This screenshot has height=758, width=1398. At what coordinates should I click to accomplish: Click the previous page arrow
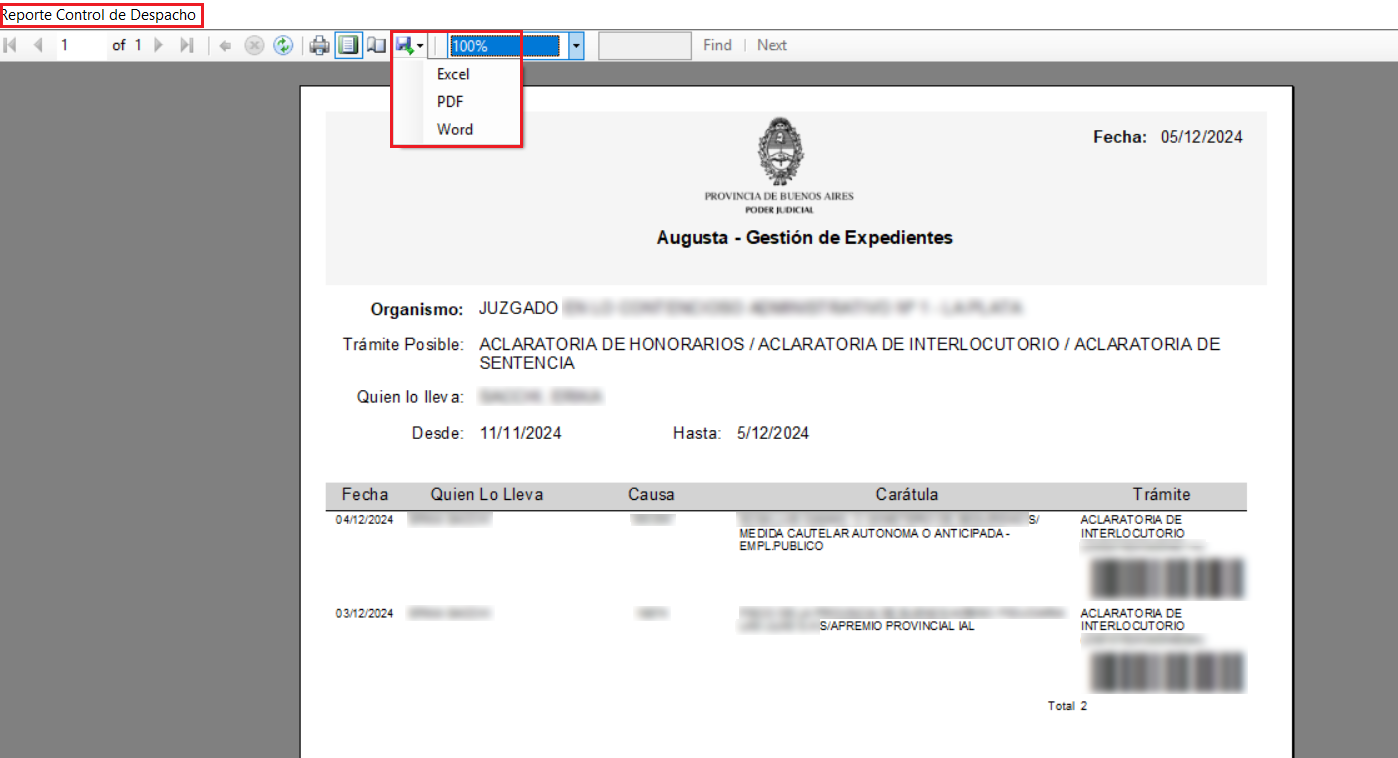38,45
